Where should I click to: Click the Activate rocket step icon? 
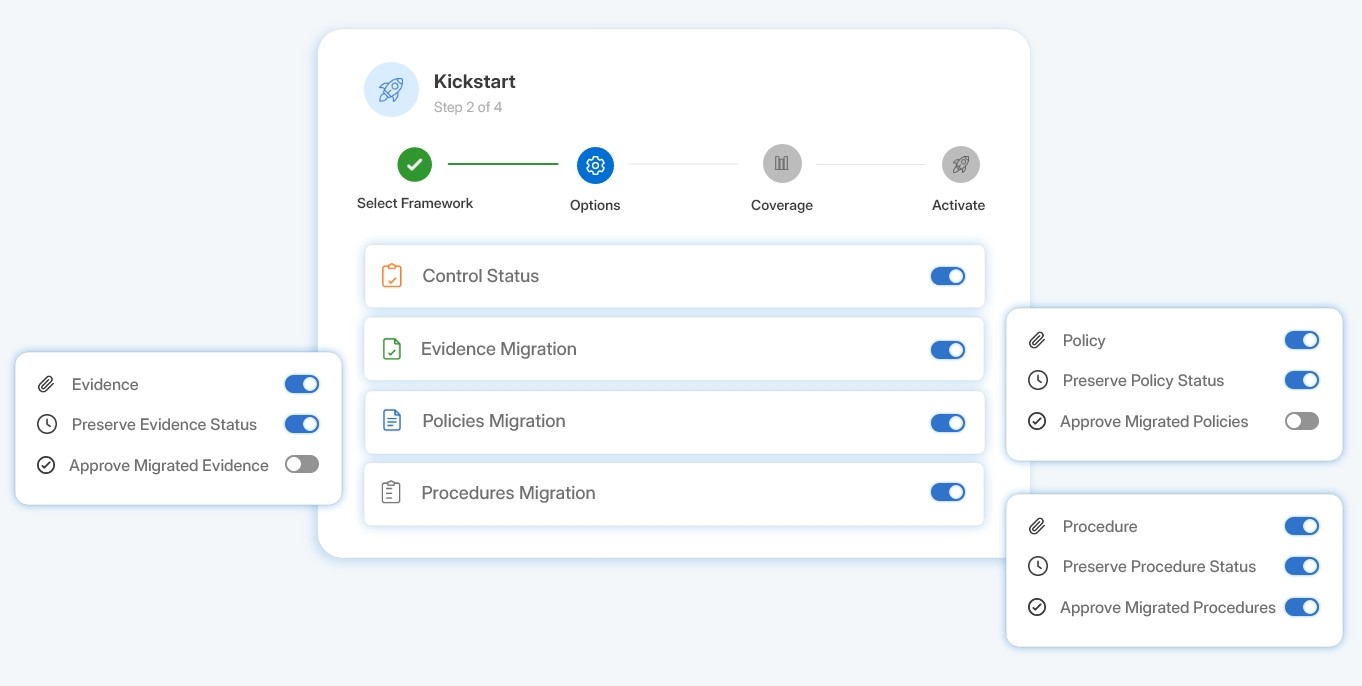coord(961,165)
